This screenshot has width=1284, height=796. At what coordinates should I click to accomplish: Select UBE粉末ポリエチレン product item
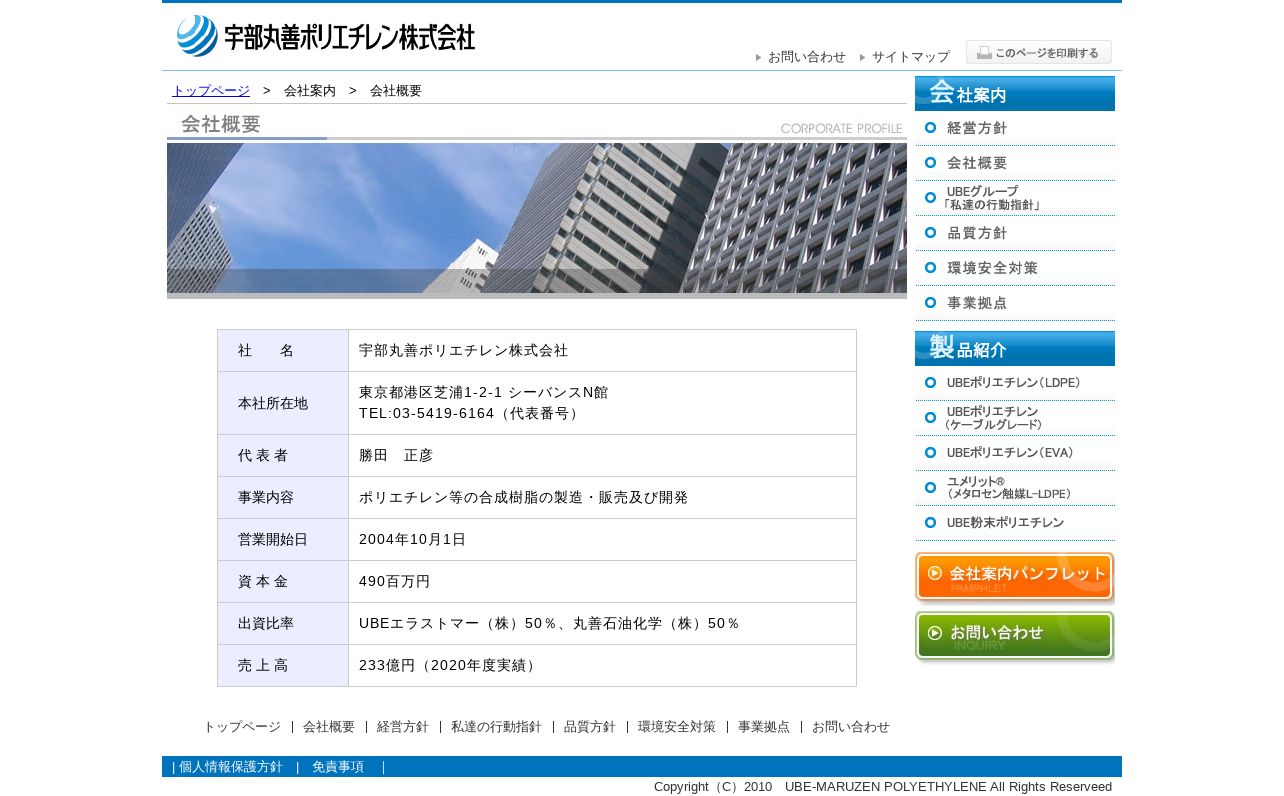pyautogui.click(x=1015, y=523)
